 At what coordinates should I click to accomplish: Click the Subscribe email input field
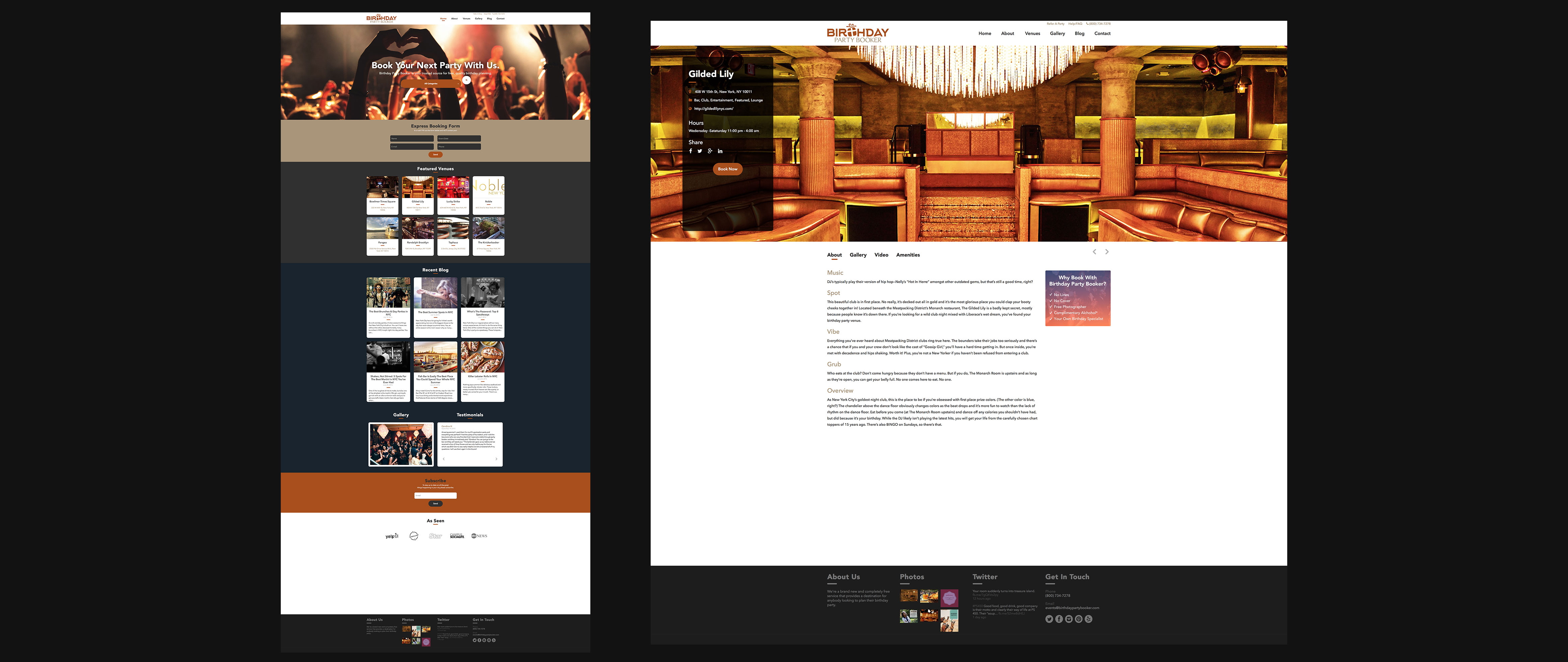click(x=435, y=495)
